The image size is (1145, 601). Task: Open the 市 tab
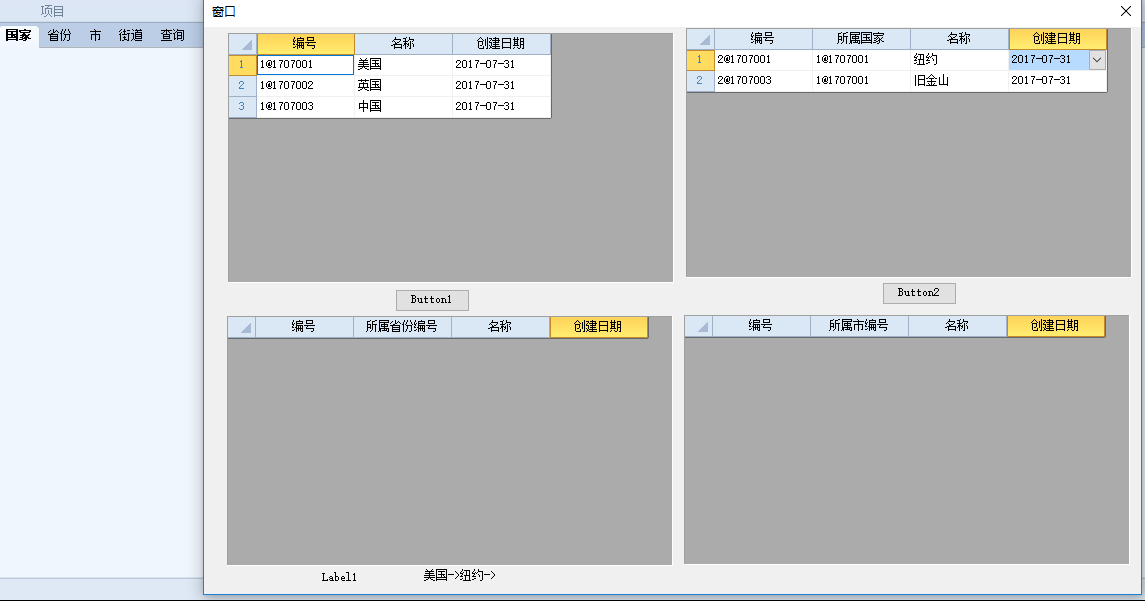click(95, 35)
